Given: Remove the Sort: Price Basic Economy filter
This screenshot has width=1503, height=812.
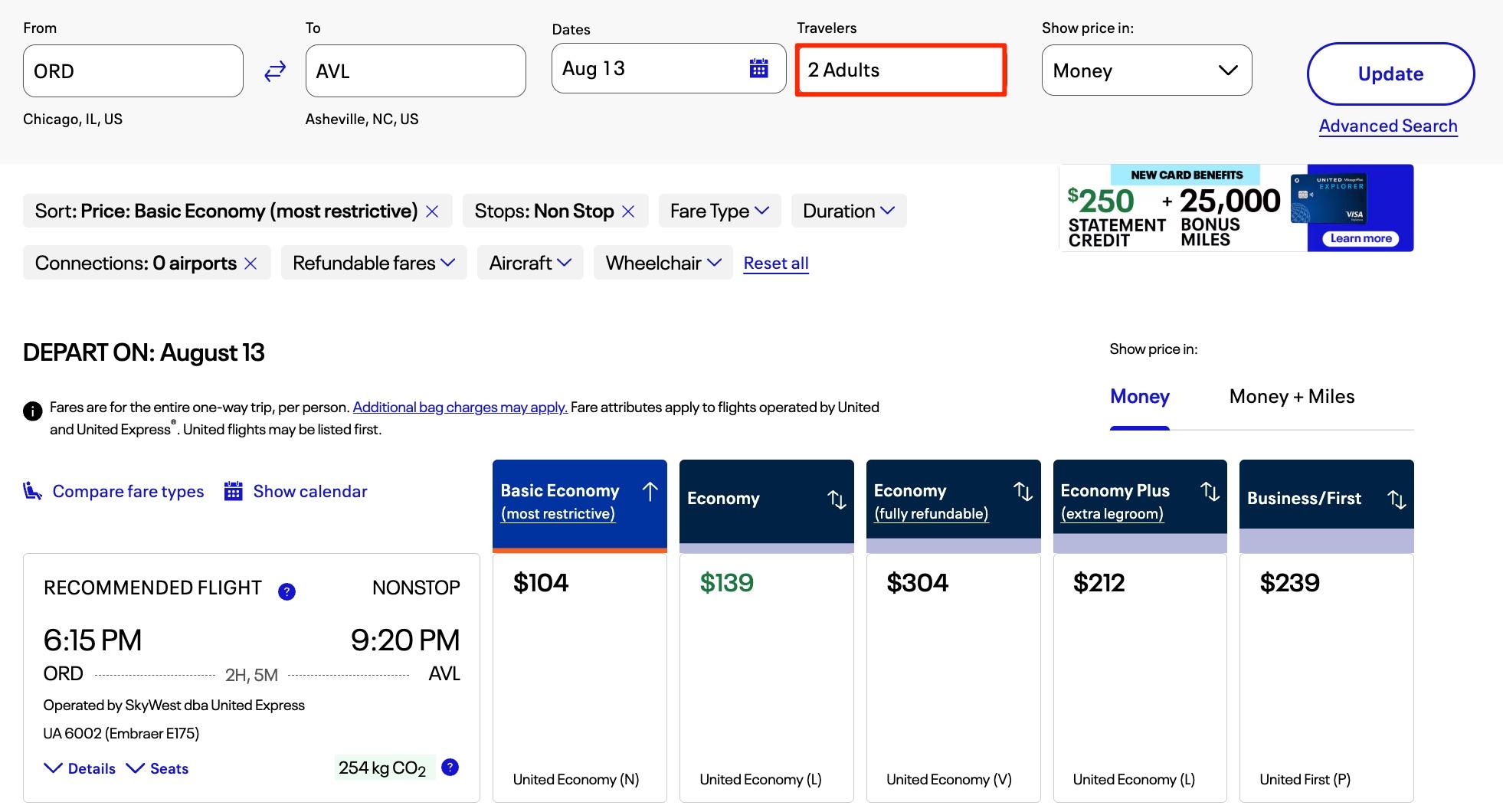Looking at the screenshot, I should coord(432,211).
